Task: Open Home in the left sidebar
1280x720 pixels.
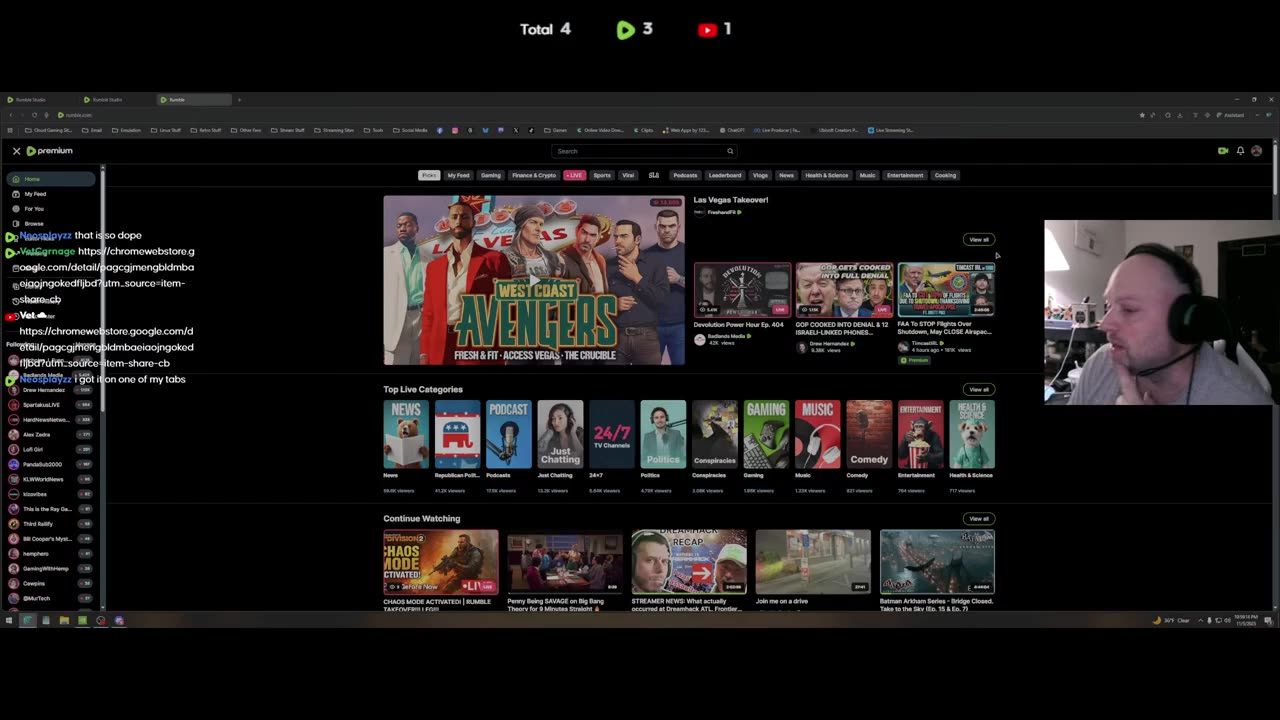Action: [50, 179]
